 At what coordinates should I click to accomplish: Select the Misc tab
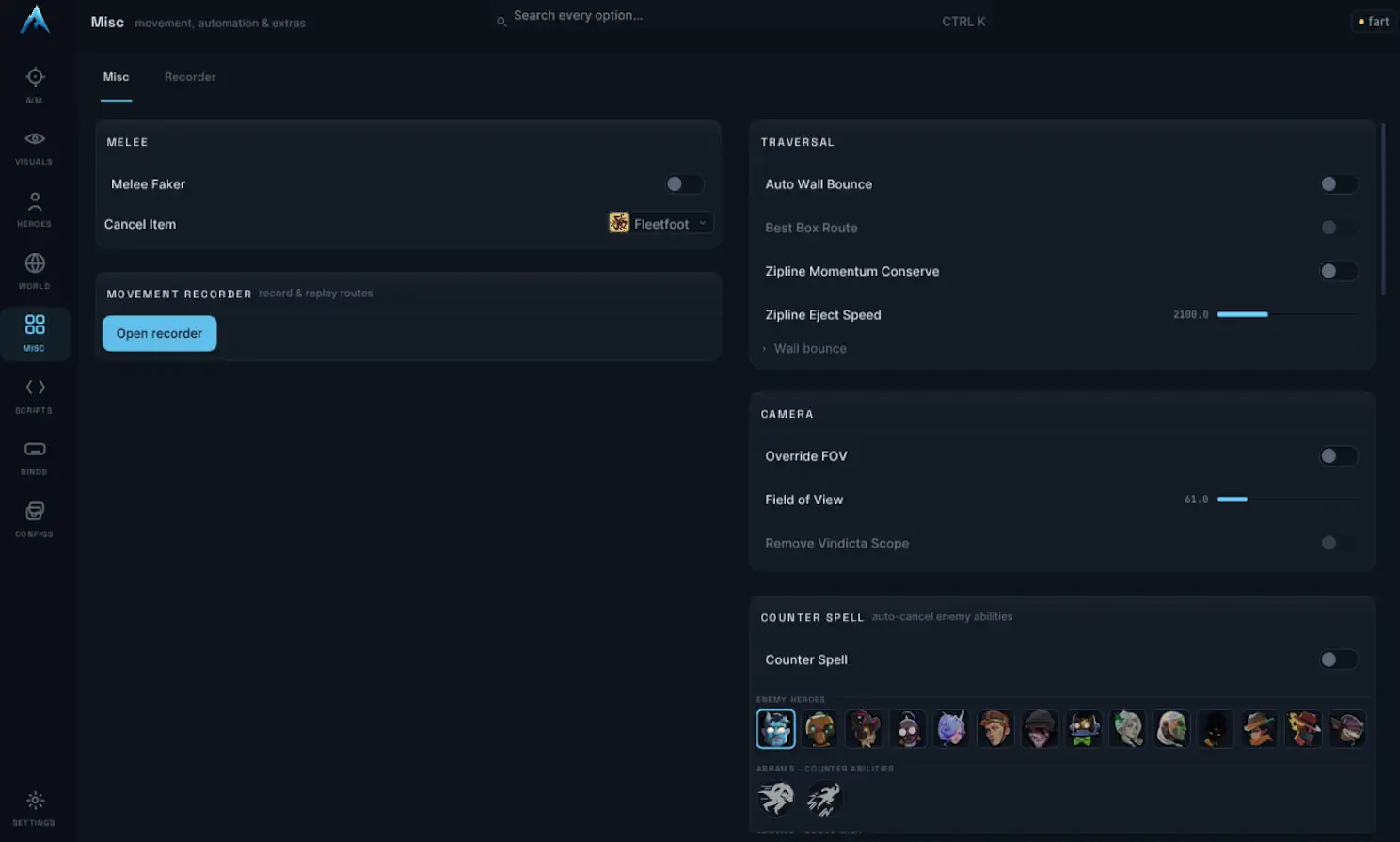click(117, 77)
